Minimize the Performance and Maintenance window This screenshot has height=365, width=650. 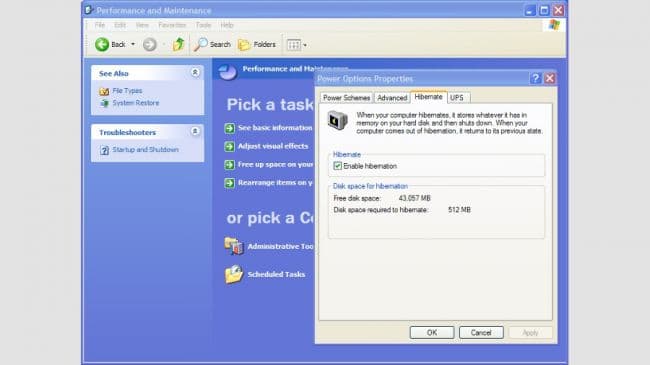coord(530,10)
